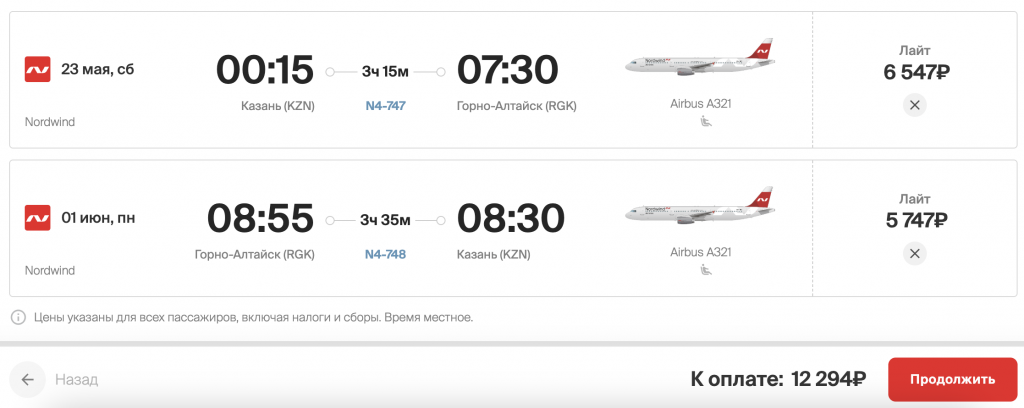1024x408 pixels.
Task: Remove the Kazan to Gorno-Altaysk flight
Action: [x=914, y=105]
